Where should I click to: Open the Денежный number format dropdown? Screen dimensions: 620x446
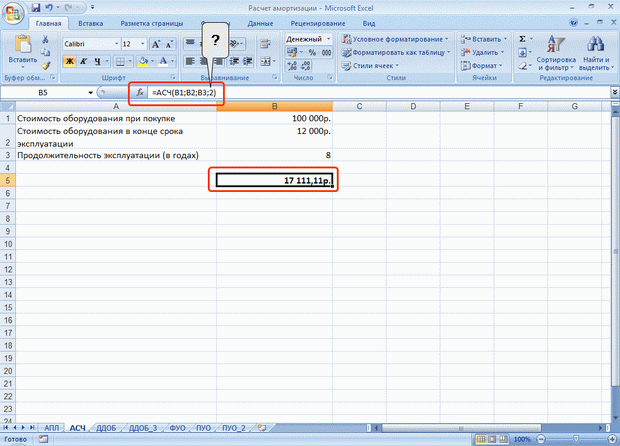click(x=328, y=39)
